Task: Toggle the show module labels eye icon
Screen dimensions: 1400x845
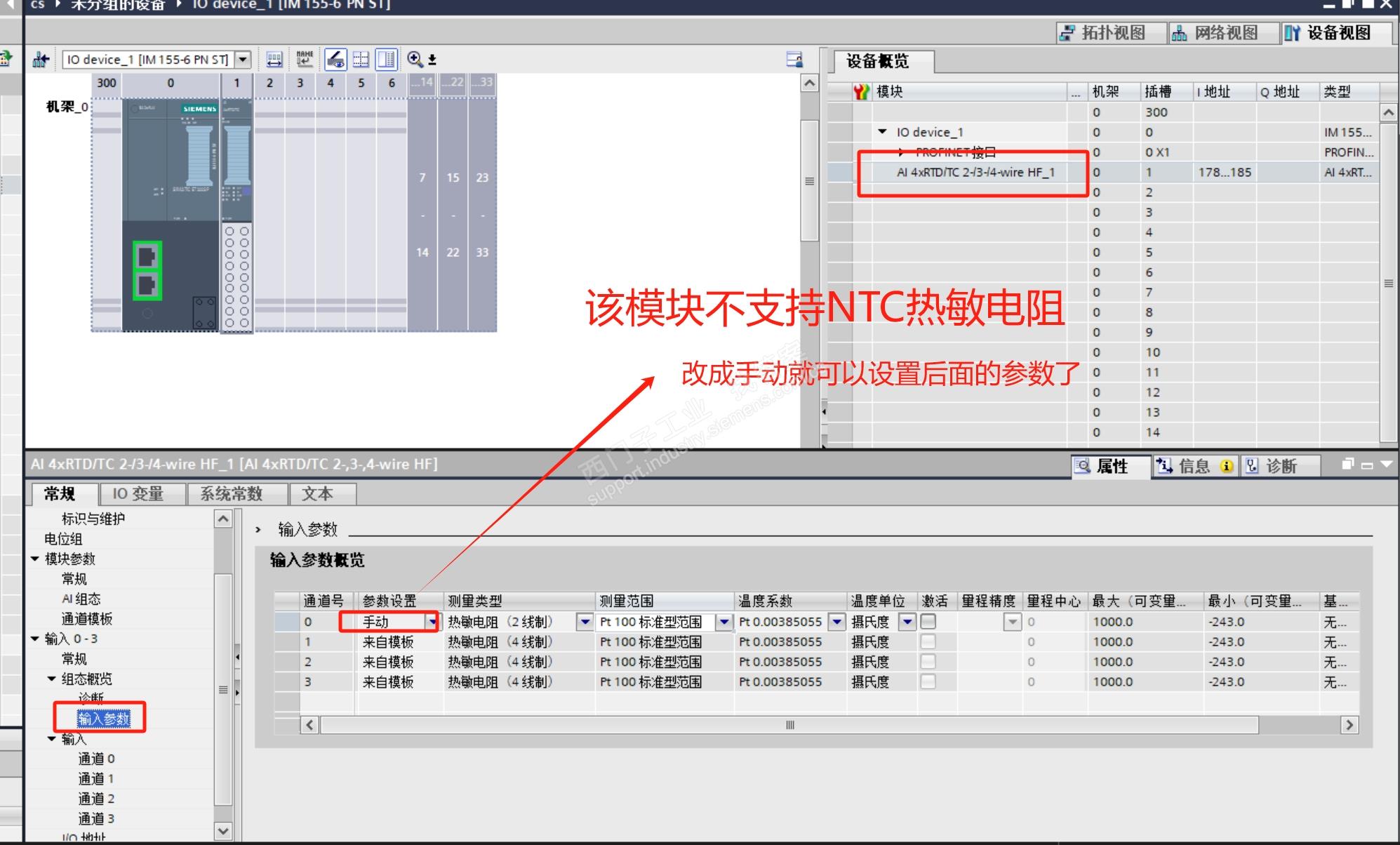Action: click(336, 60)
